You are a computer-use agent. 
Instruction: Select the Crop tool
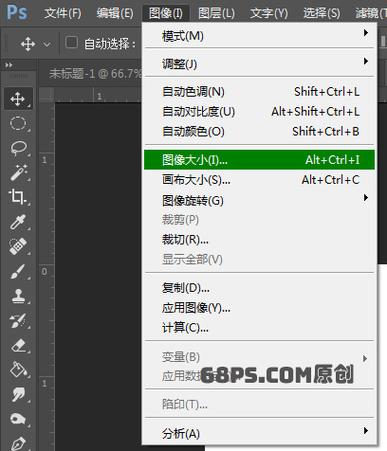tap(18, 197)
